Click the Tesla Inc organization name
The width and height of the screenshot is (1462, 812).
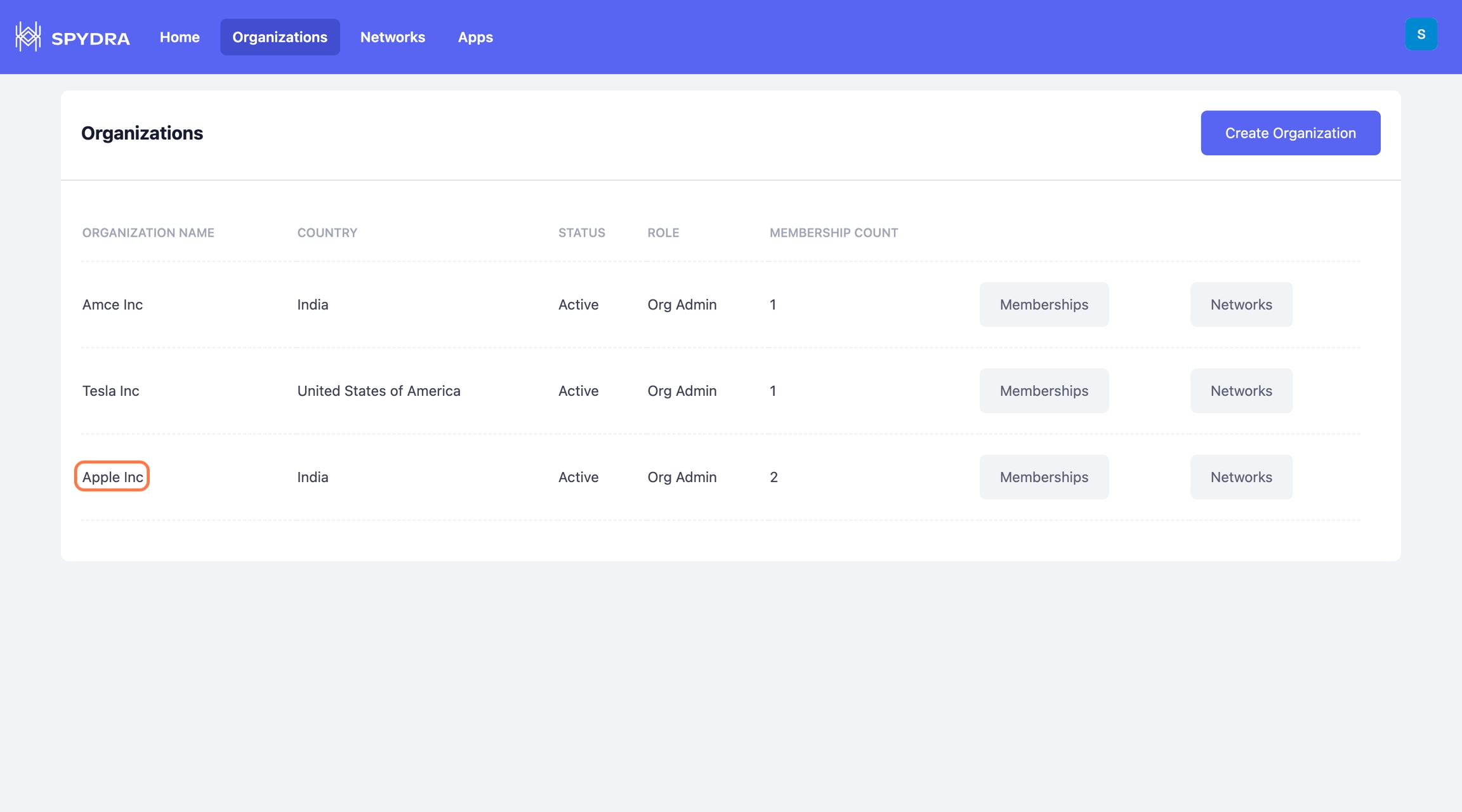tap(110, 391)
